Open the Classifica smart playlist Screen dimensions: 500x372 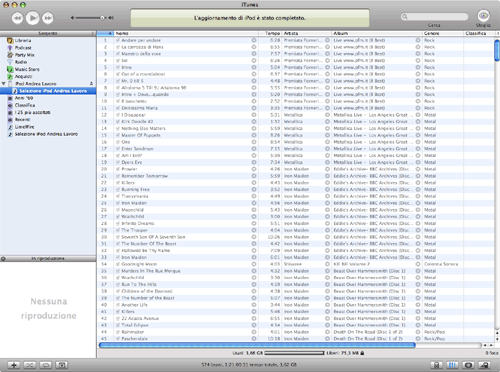(x=25, y=105)
